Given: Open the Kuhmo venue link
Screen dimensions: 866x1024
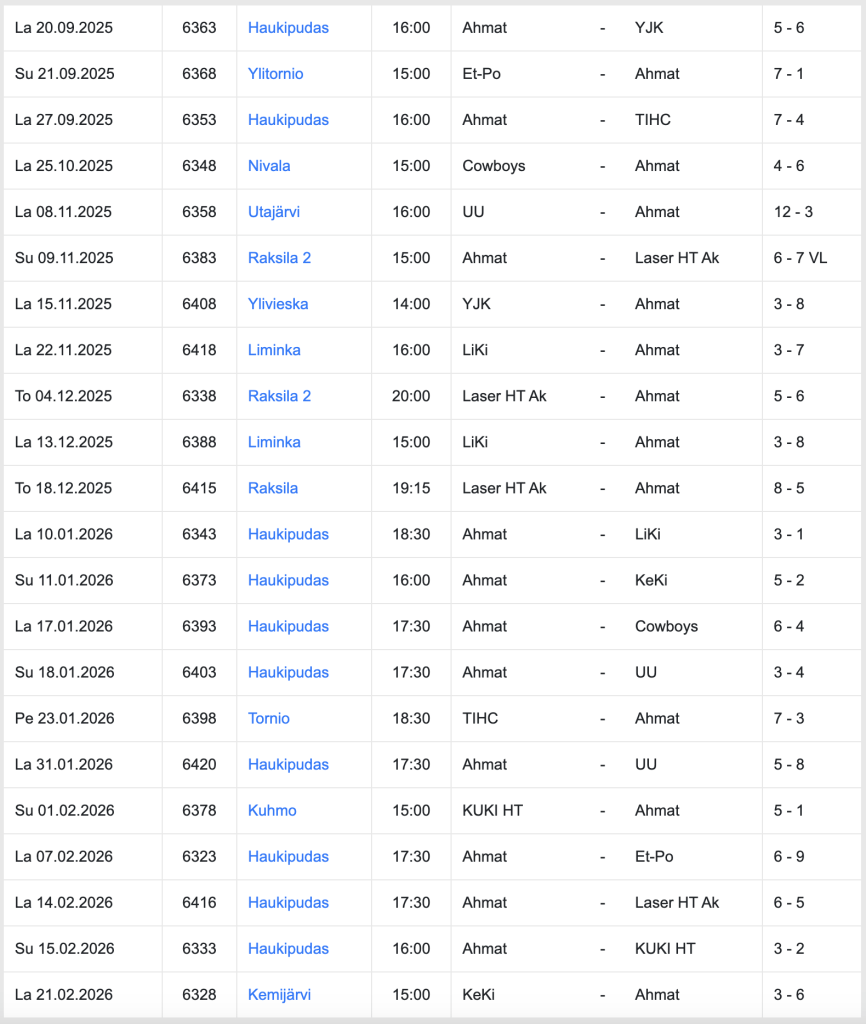Looking at the screenshot, I should tap(272, 810).
